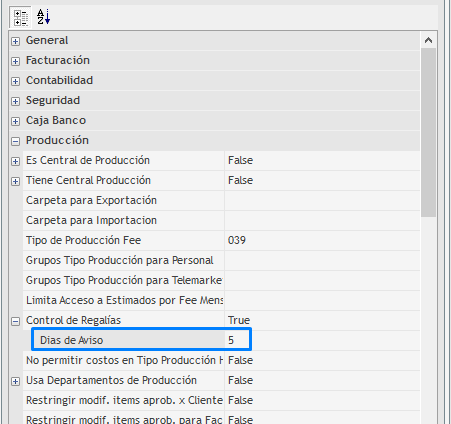
Task: Select the Dias de Aviso value field
Action: coord(238,340)
